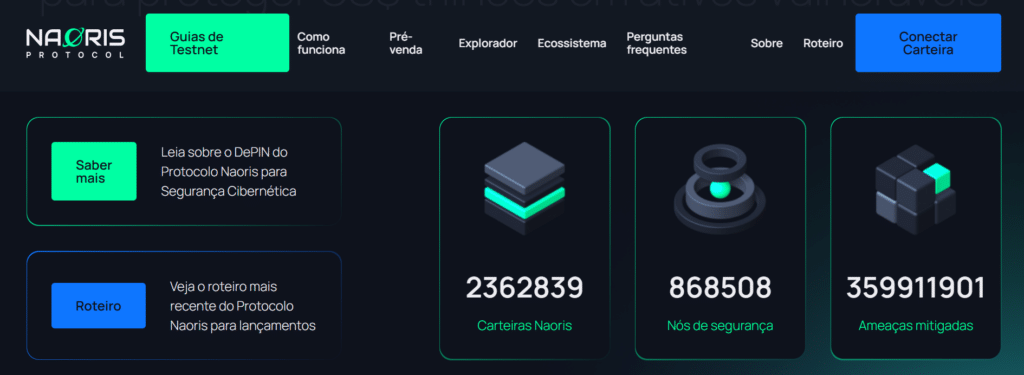This screenshot has height=375, width=1024.
Task: Click the 868508 security nodes count
Action: point(720,287)
